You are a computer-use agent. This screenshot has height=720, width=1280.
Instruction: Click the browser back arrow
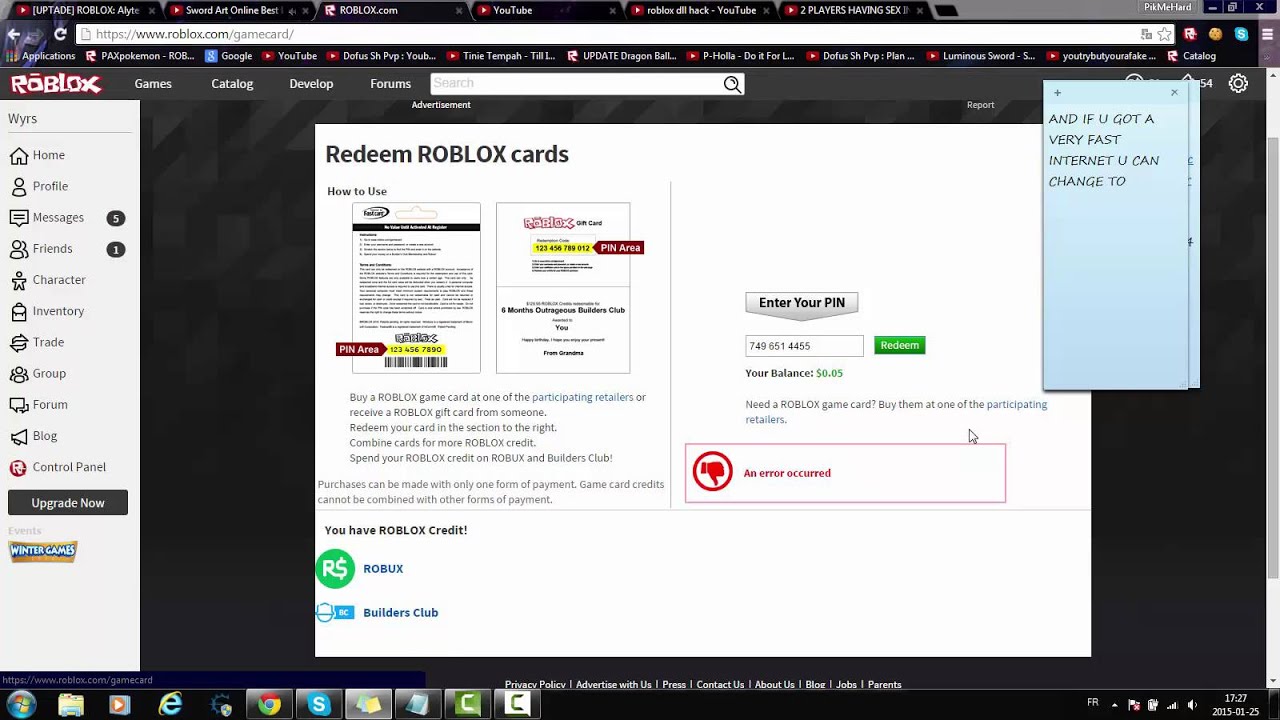(x=14, y=34)
